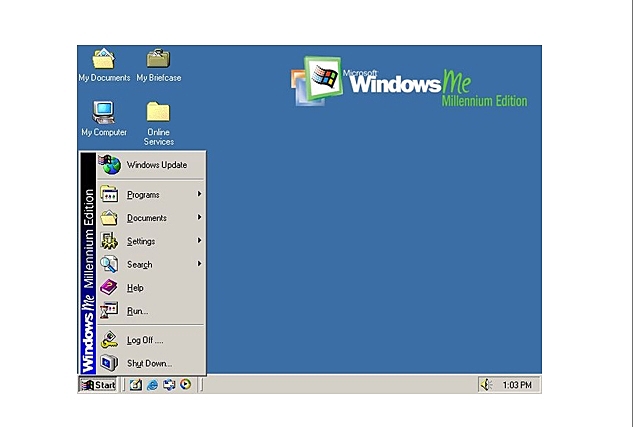
Task: Choose Help menu entry
Action: click(x=151, y=287)
